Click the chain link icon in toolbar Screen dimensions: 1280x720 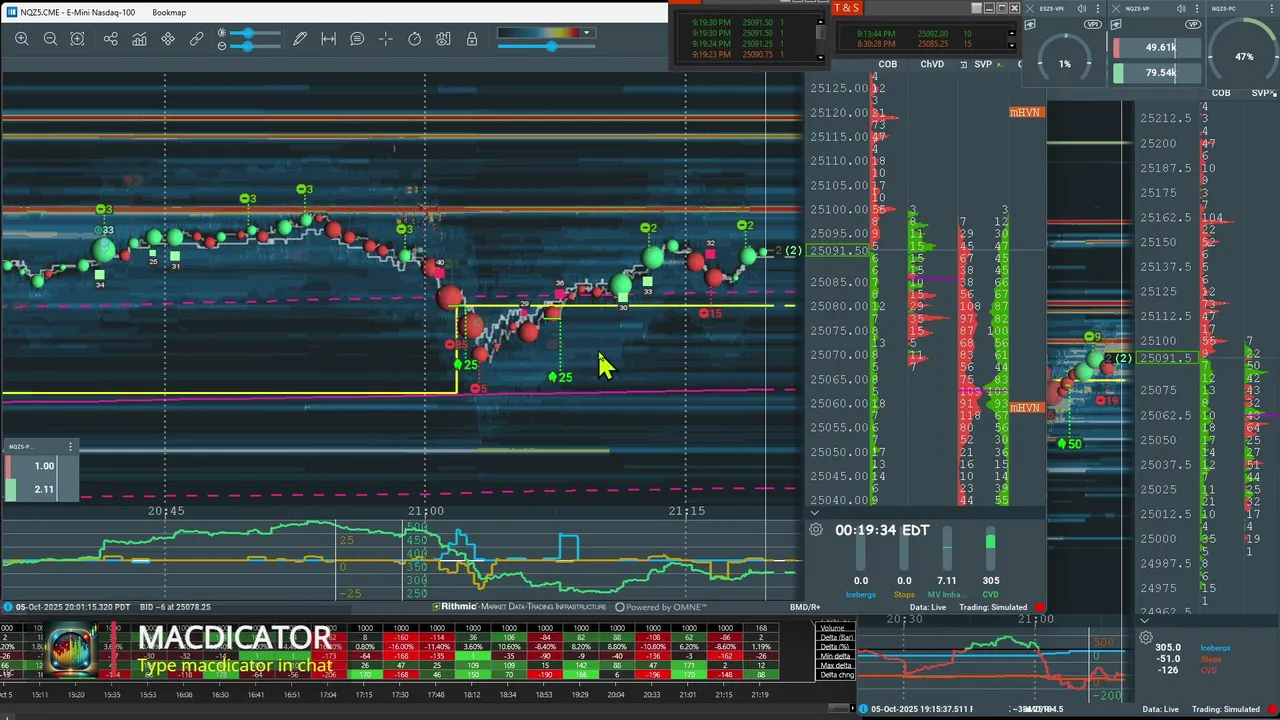tap(197, 39)
